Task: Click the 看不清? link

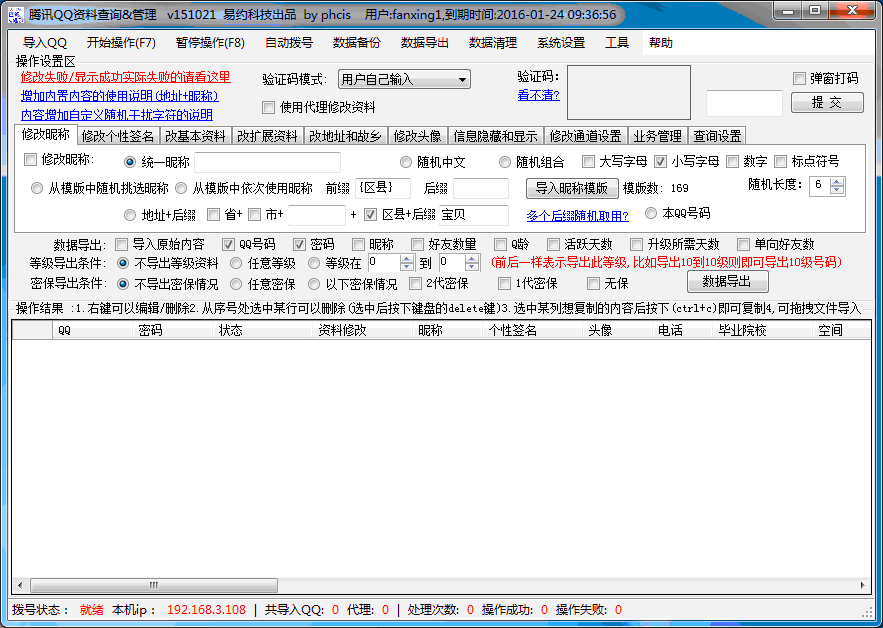Action: tap(538, 95)
